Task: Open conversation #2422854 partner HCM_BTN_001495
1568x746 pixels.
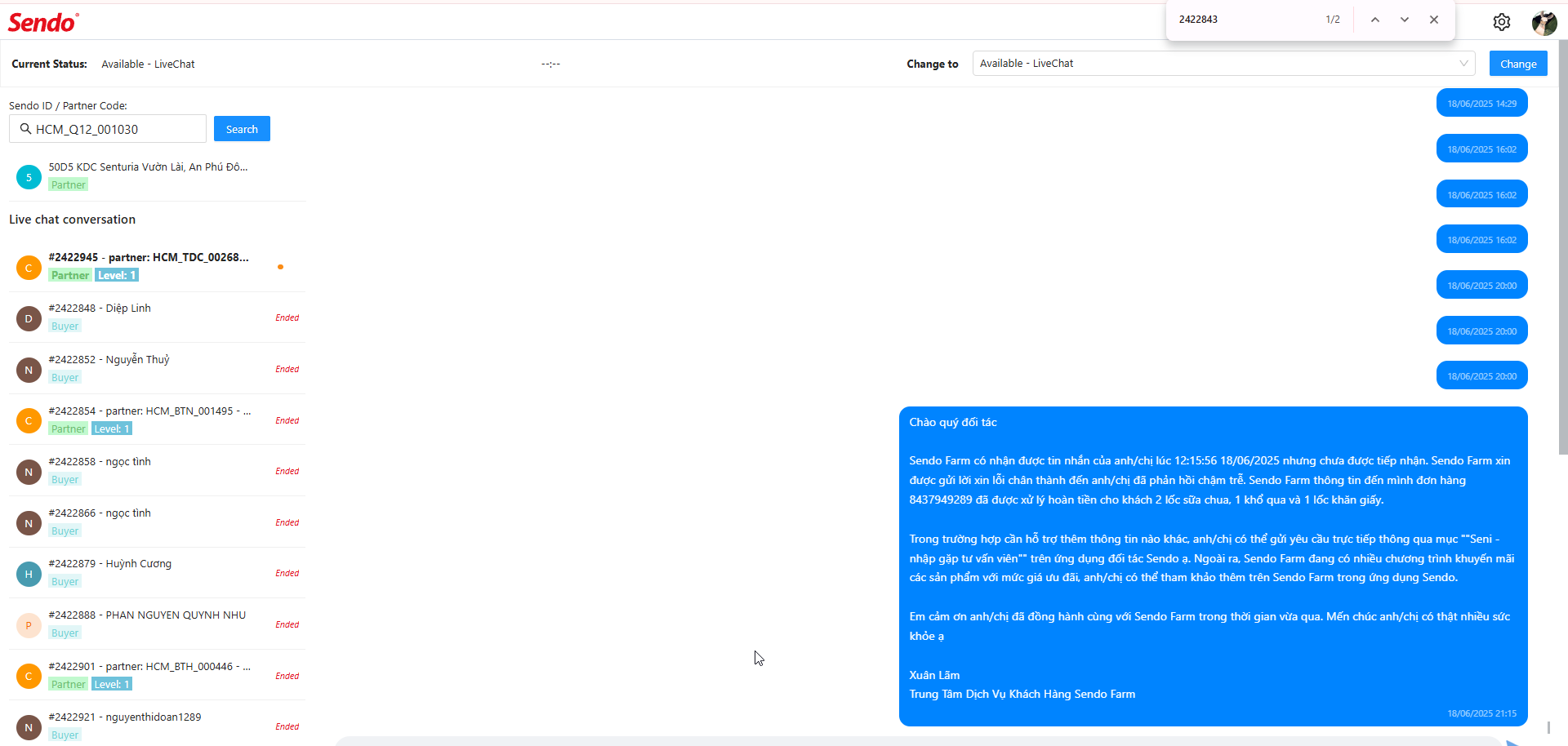Action: [157, 420]
